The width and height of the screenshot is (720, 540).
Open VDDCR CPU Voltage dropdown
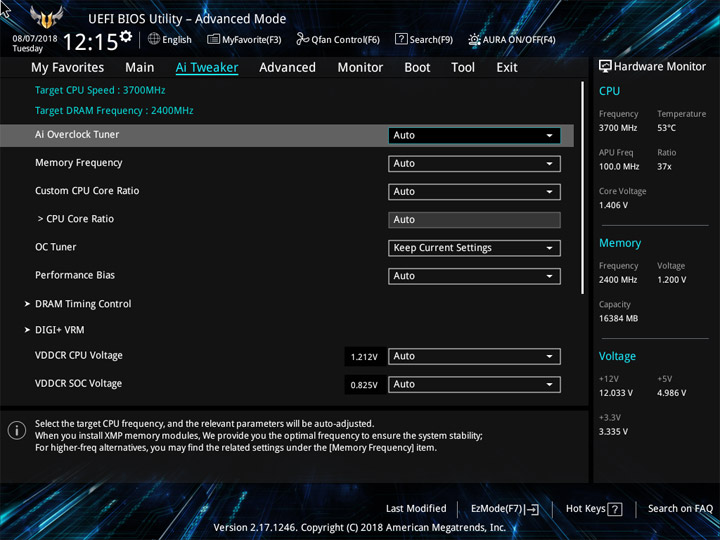(x=474, y=356)
